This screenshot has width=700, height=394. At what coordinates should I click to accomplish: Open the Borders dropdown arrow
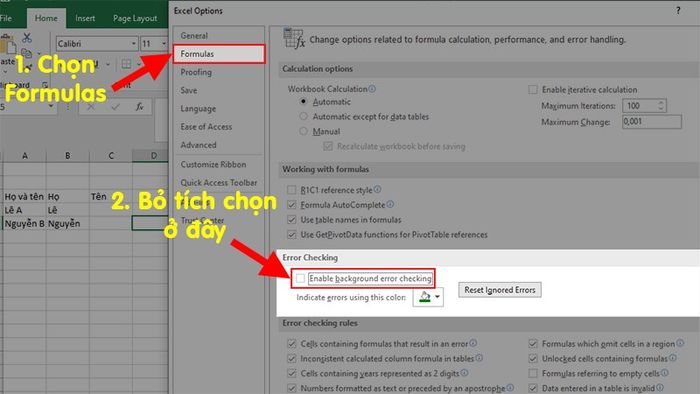tap(138, 64)
